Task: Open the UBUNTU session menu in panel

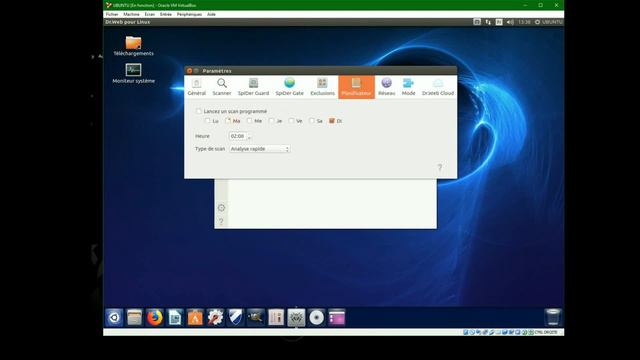Action: click(x=549, y=22)
